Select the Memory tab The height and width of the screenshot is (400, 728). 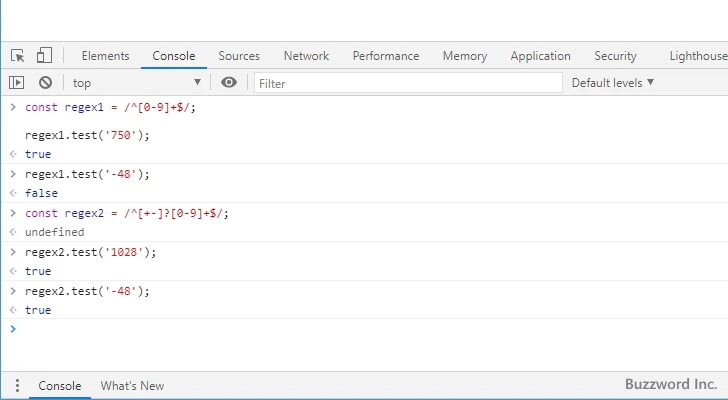pos(464,56)
